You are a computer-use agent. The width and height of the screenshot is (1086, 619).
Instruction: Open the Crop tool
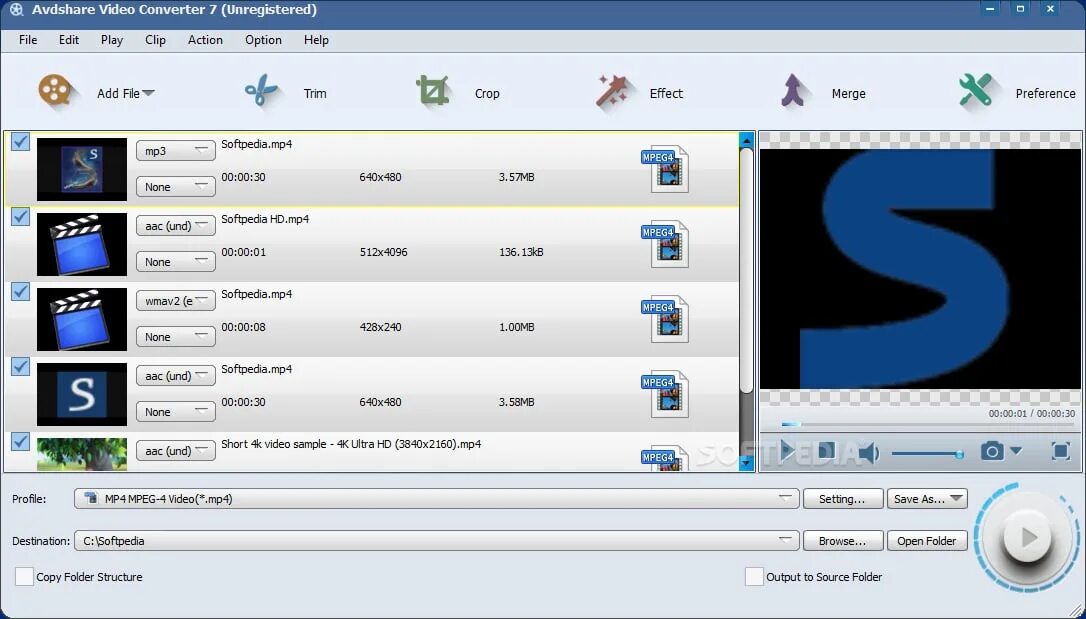(x=433, y=91)
